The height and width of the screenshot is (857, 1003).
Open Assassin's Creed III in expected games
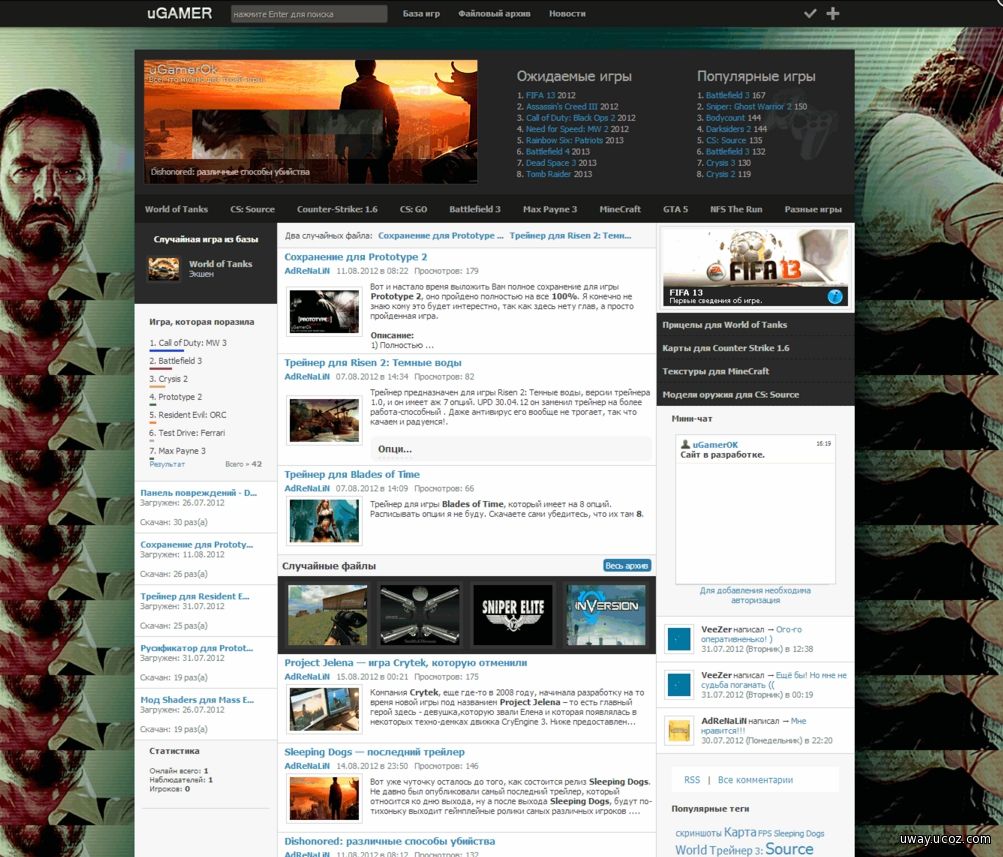(562, 107)
